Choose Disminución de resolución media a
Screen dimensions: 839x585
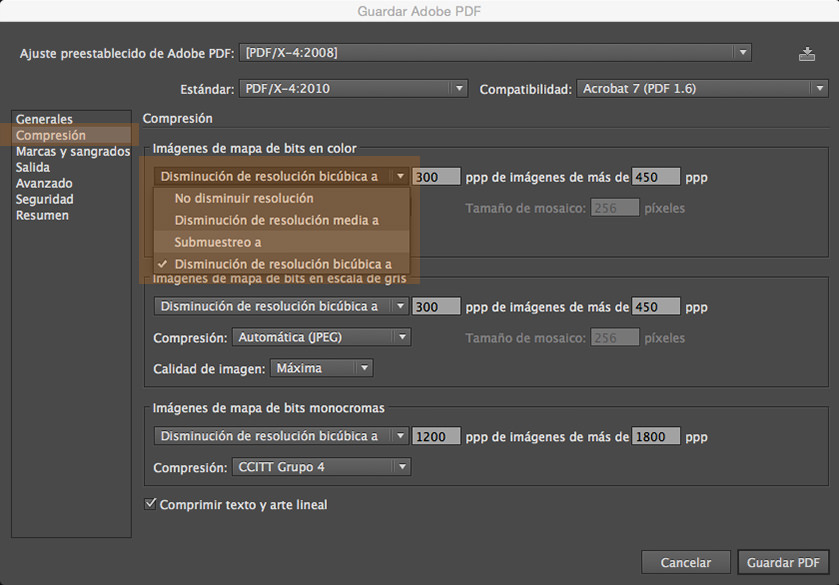click(x=282, y=220)
